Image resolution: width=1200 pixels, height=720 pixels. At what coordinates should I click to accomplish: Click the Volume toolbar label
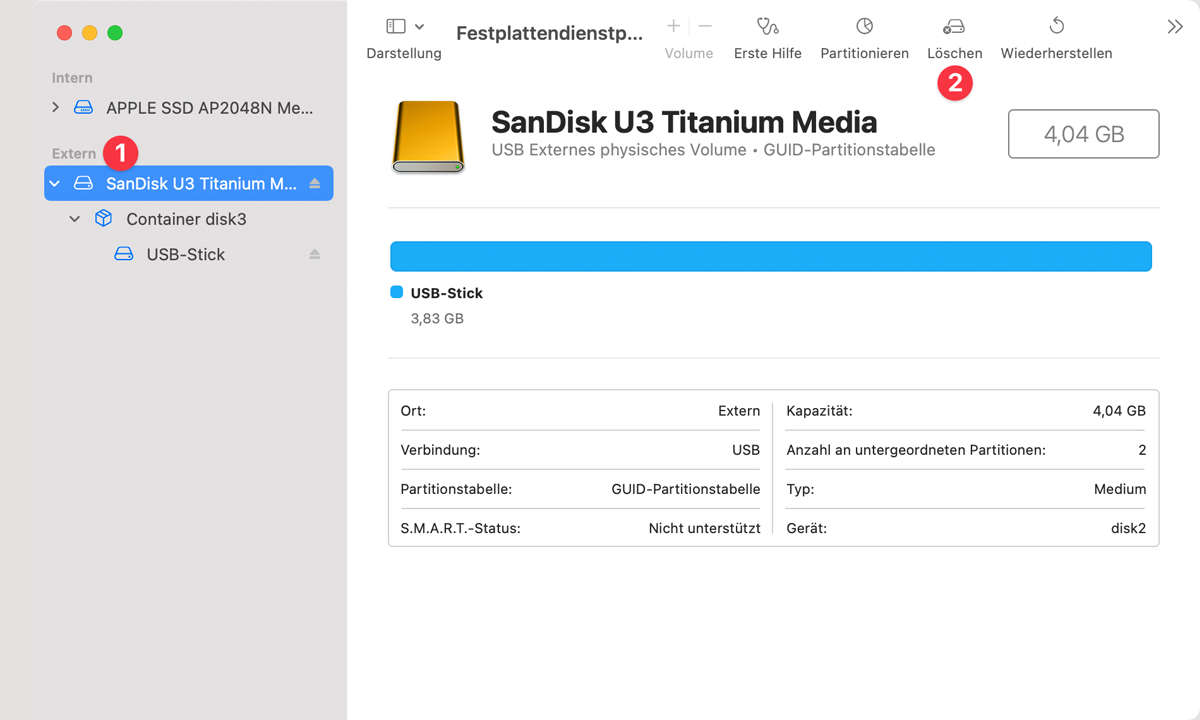click(x=689, y=53)
